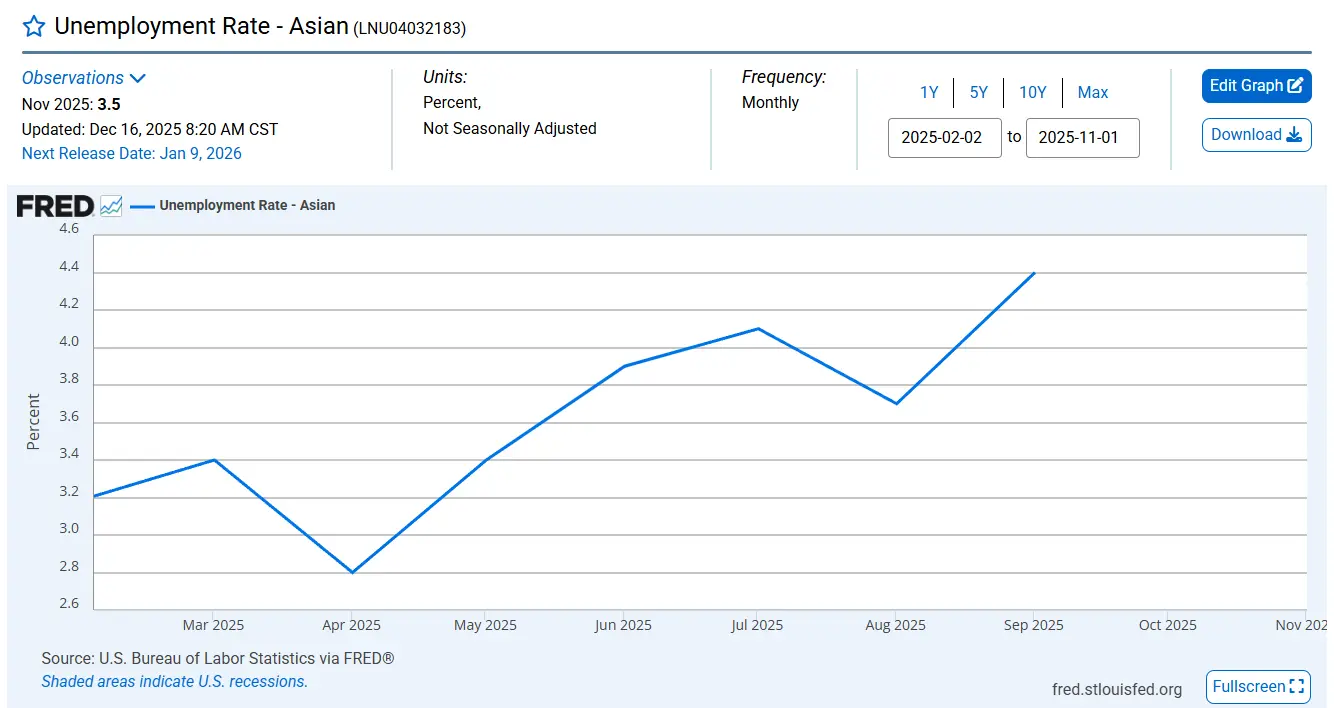Open the Next Release Date link
The image size is (1344, 708).
tap(132, 153)
